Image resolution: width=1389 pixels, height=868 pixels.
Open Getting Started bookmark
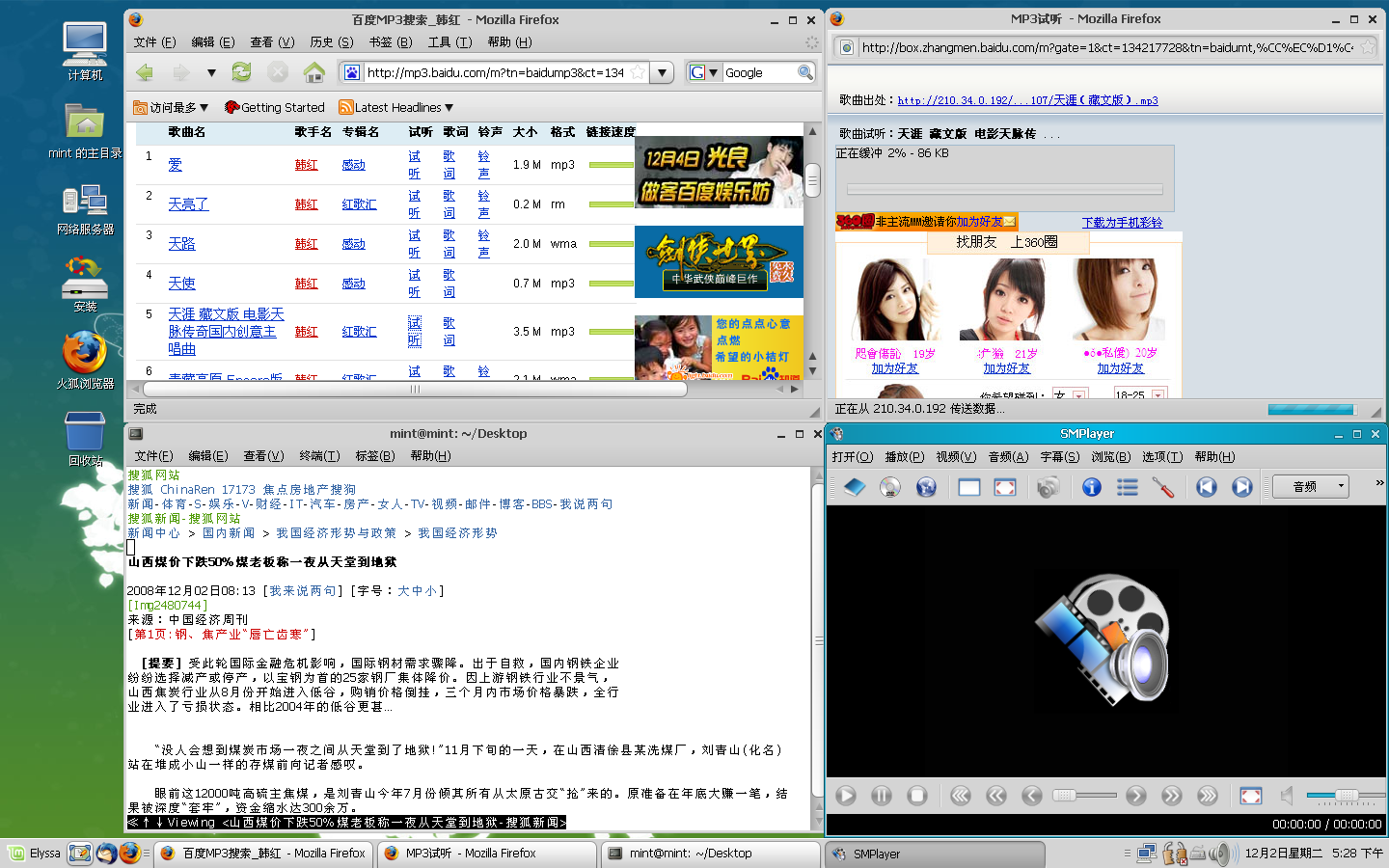pyautogui.click(x=275, y=107)
